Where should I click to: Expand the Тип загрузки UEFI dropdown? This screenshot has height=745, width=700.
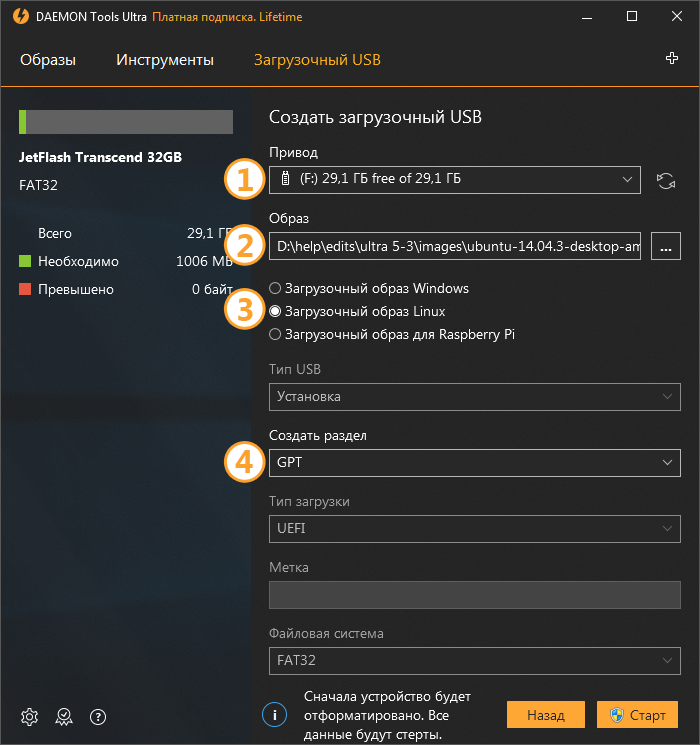[475, 529]
